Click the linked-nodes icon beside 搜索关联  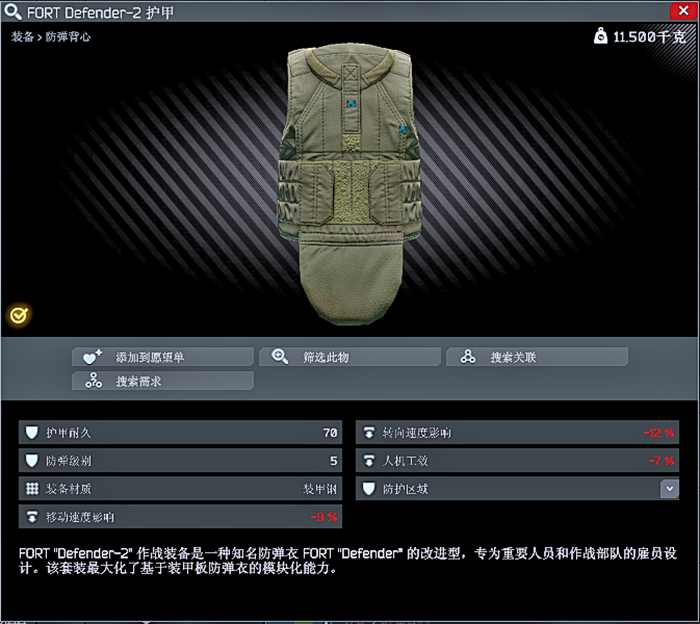(468, 357)
